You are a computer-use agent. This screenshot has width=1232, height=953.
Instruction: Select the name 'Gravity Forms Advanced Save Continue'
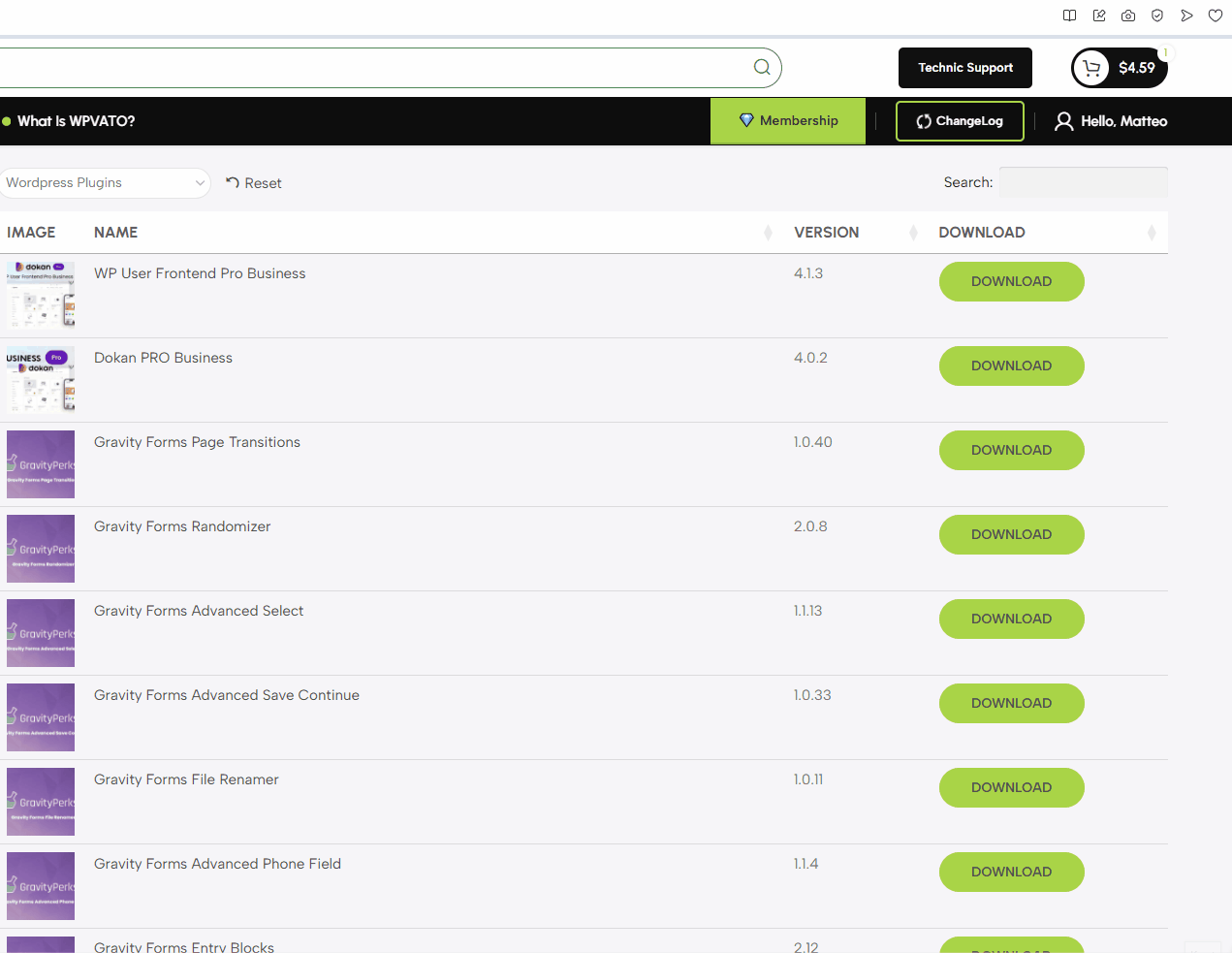pyautogui.click(x=227, y=695)
